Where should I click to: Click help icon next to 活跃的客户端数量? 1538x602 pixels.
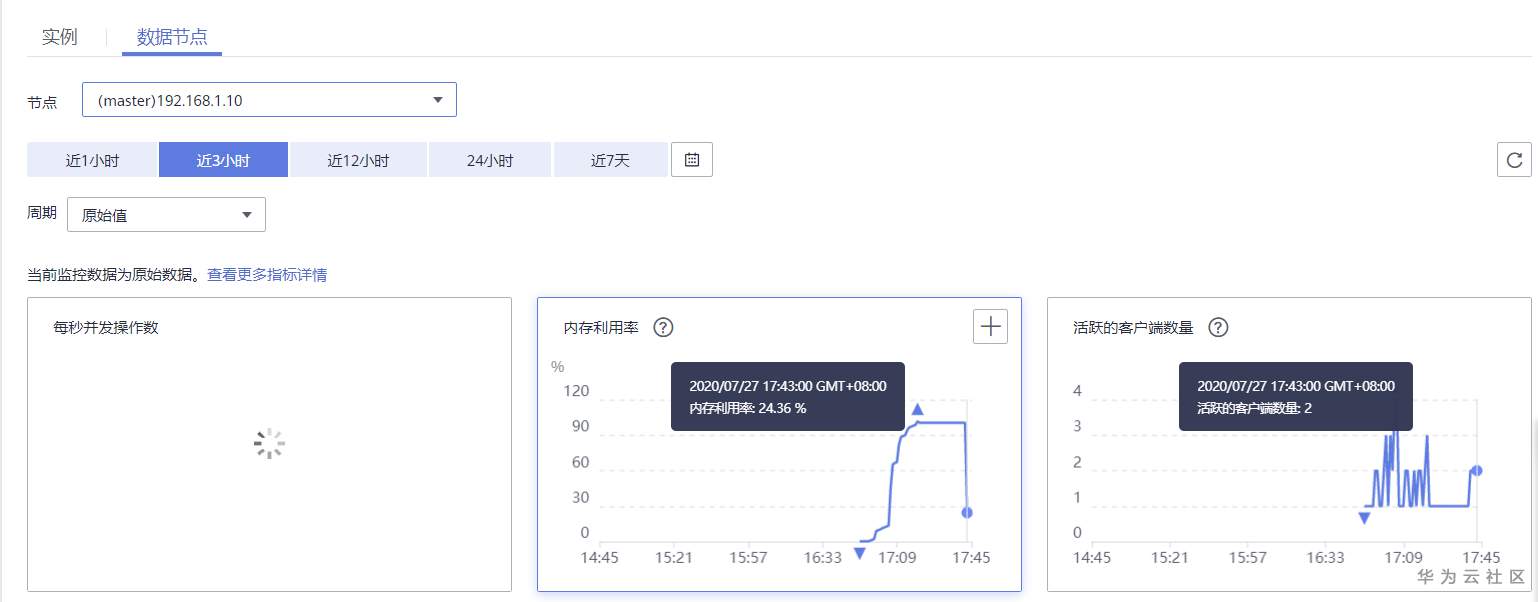pyautogui.click(x=1218, y=327)
